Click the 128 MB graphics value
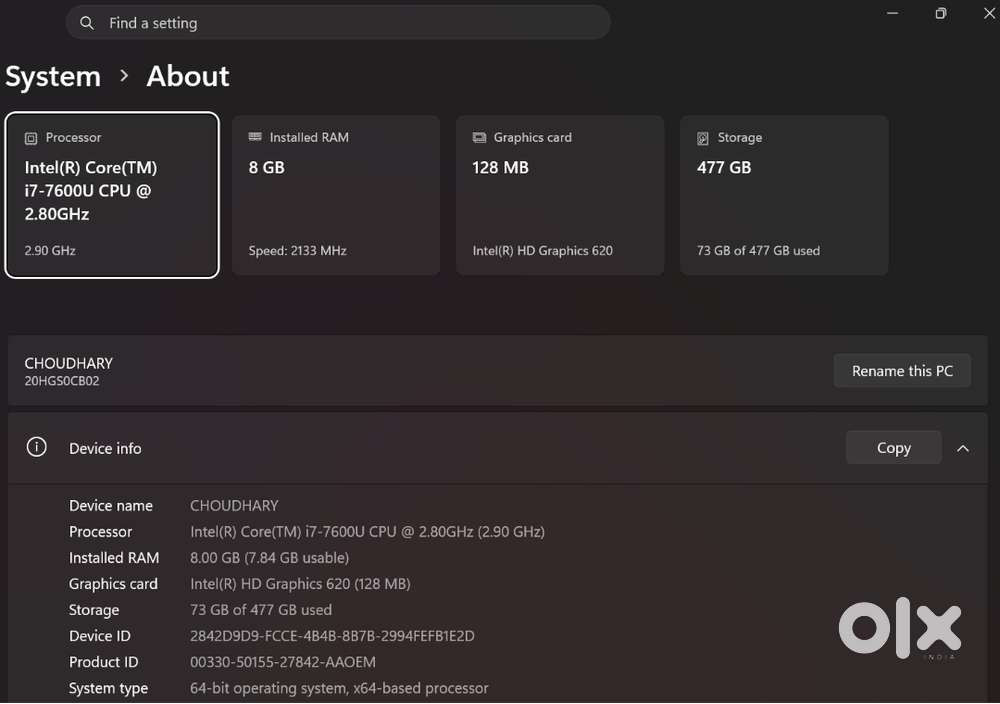The height and width of the screenshot is (704, 1000). click(501, 168)
